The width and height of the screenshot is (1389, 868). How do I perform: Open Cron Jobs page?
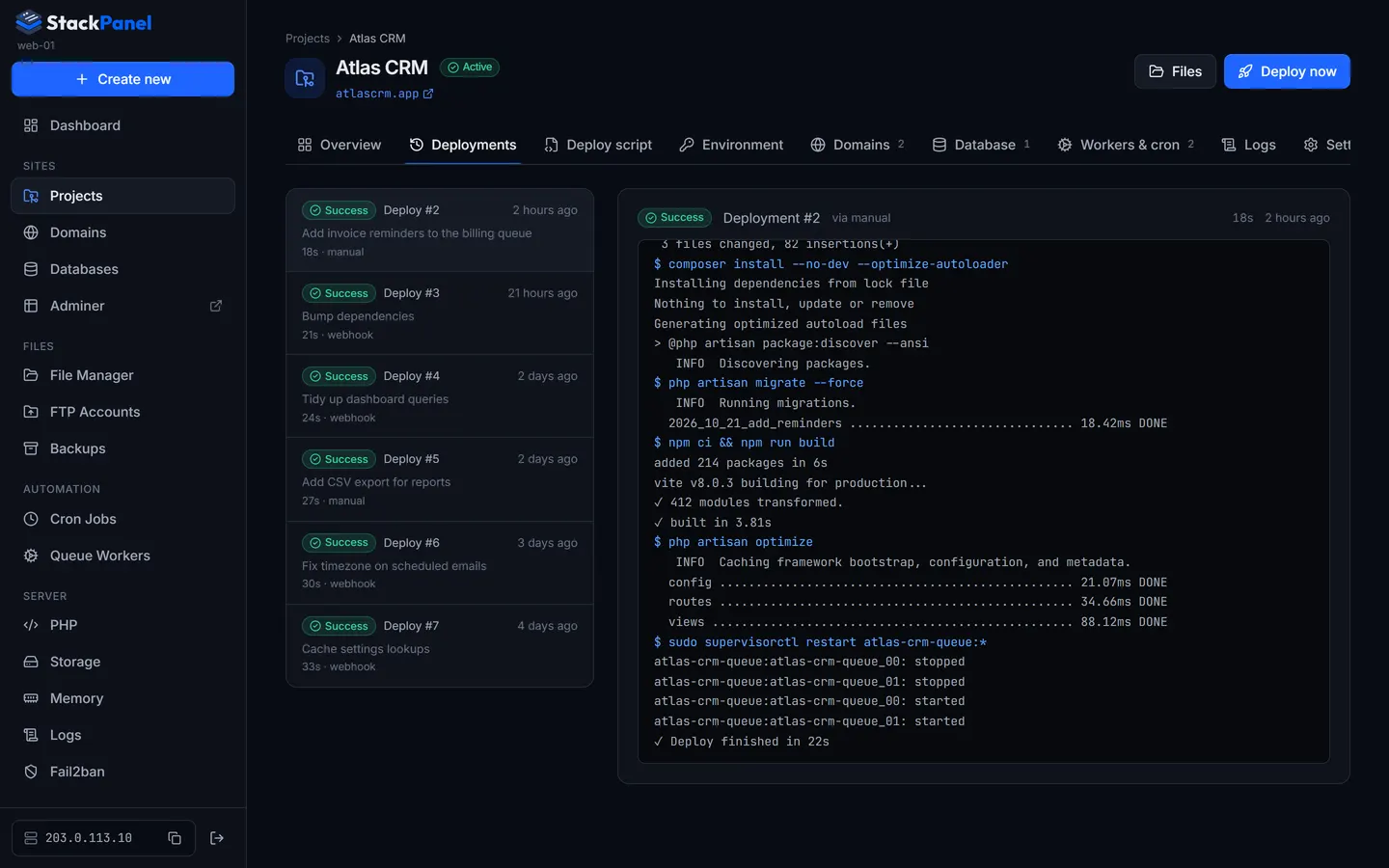(x=123, y=519)
